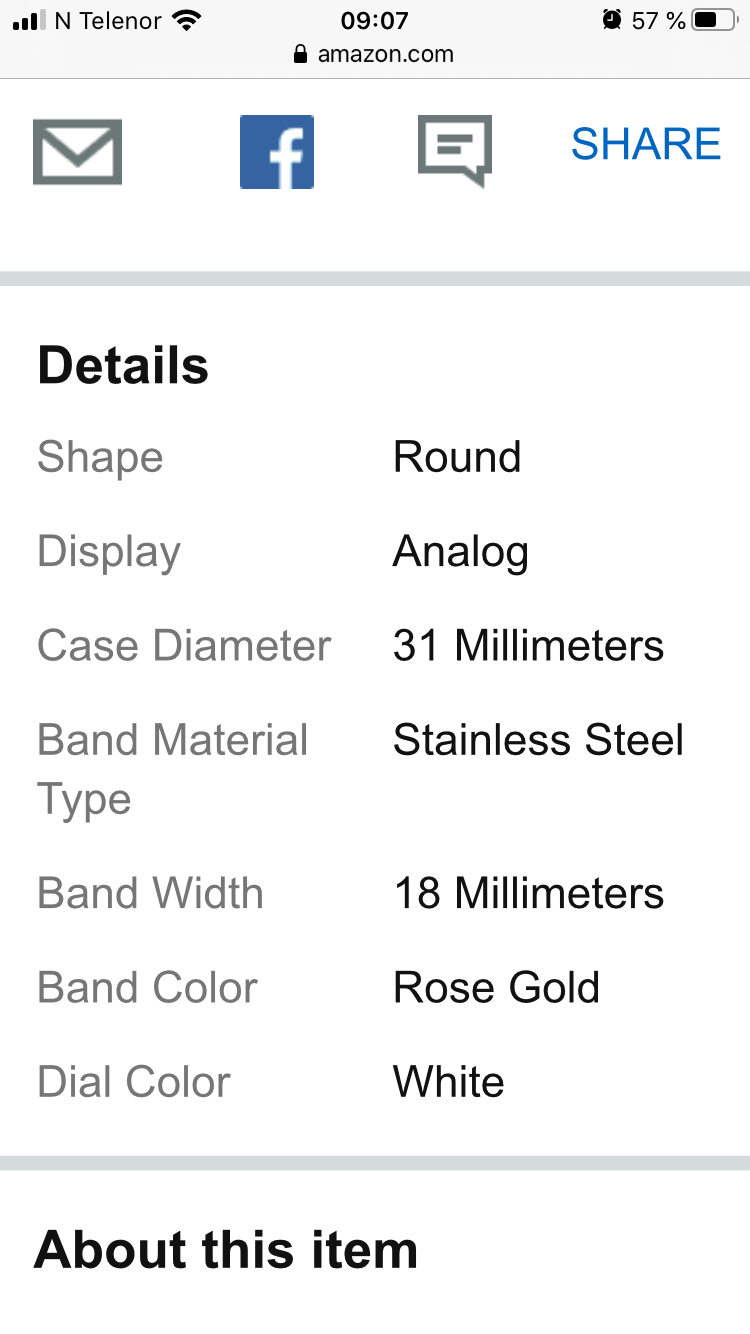Tap the battery icon in status bar
Image resolution: width=750 pixels, height=1334 pixels.
click(x=713, y=20)
